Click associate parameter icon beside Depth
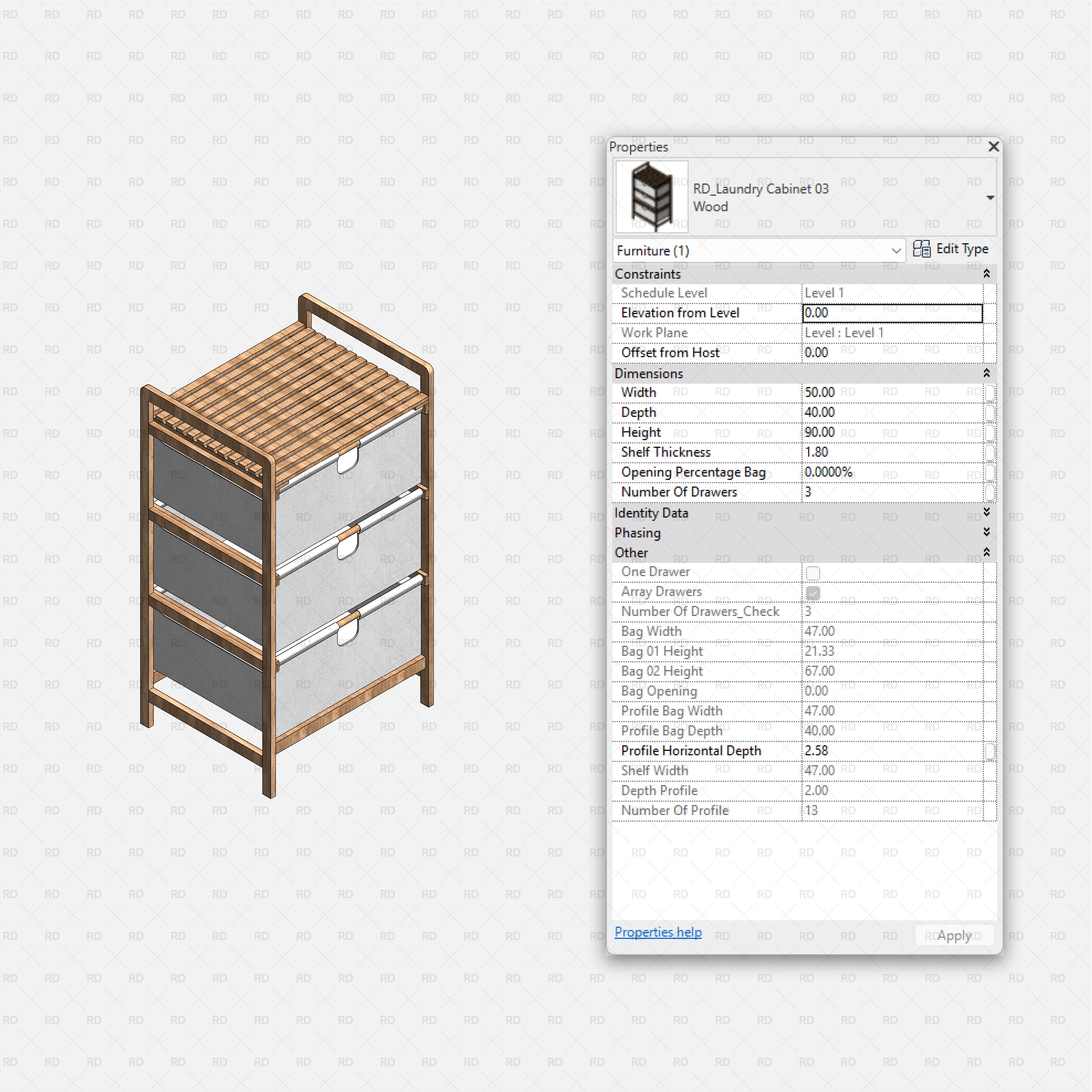This screenshot has height=1092, width=1092. [x=990, y=413]
